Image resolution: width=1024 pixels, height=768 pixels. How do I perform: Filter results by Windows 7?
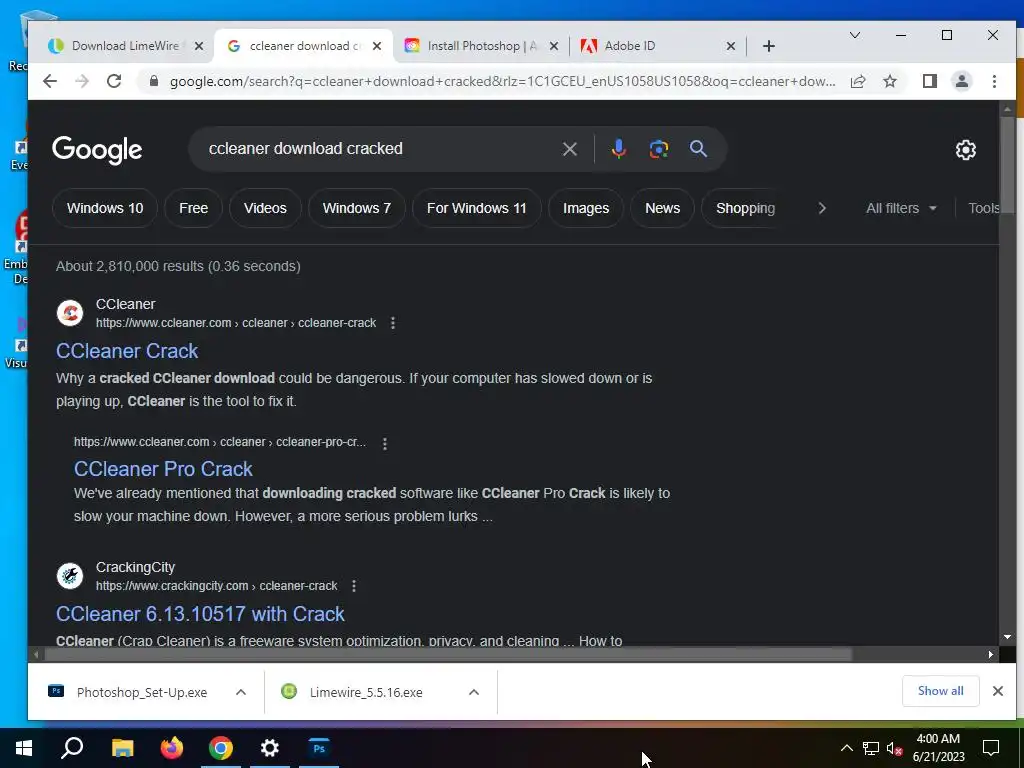point(357,208)
